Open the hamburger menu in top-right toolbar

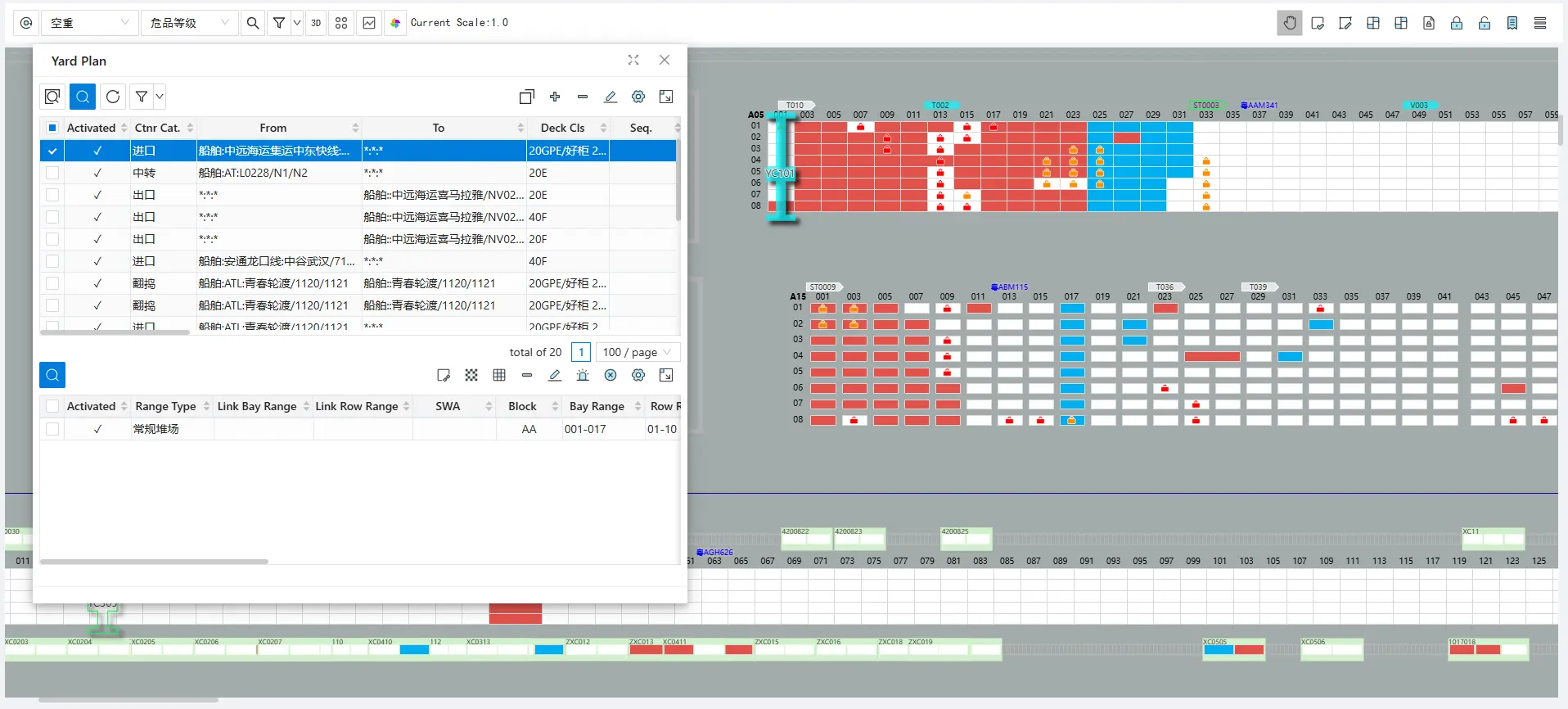[x=1540, y=23]
